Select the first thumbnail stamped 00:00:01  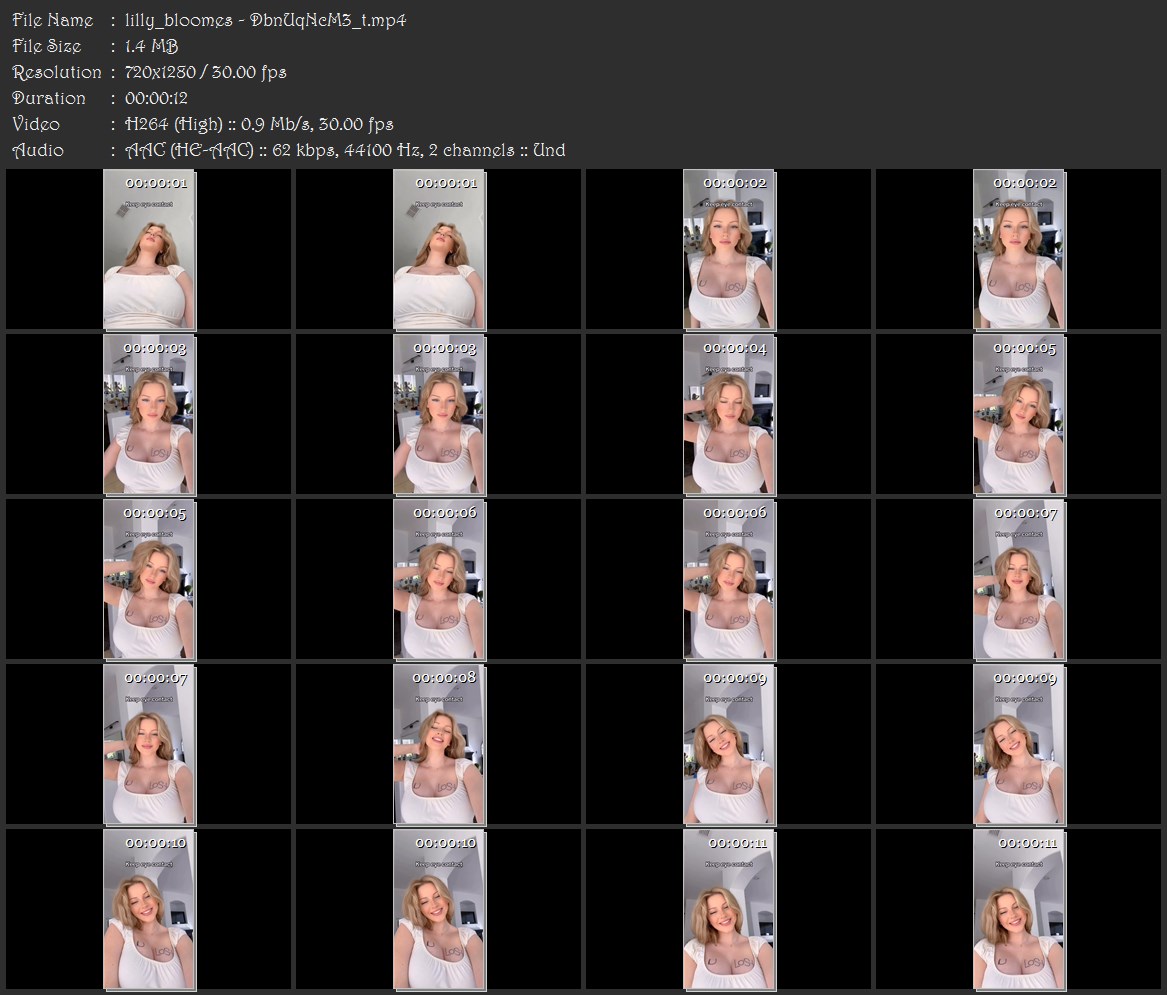pyautogui.click(x=149, y=249)
